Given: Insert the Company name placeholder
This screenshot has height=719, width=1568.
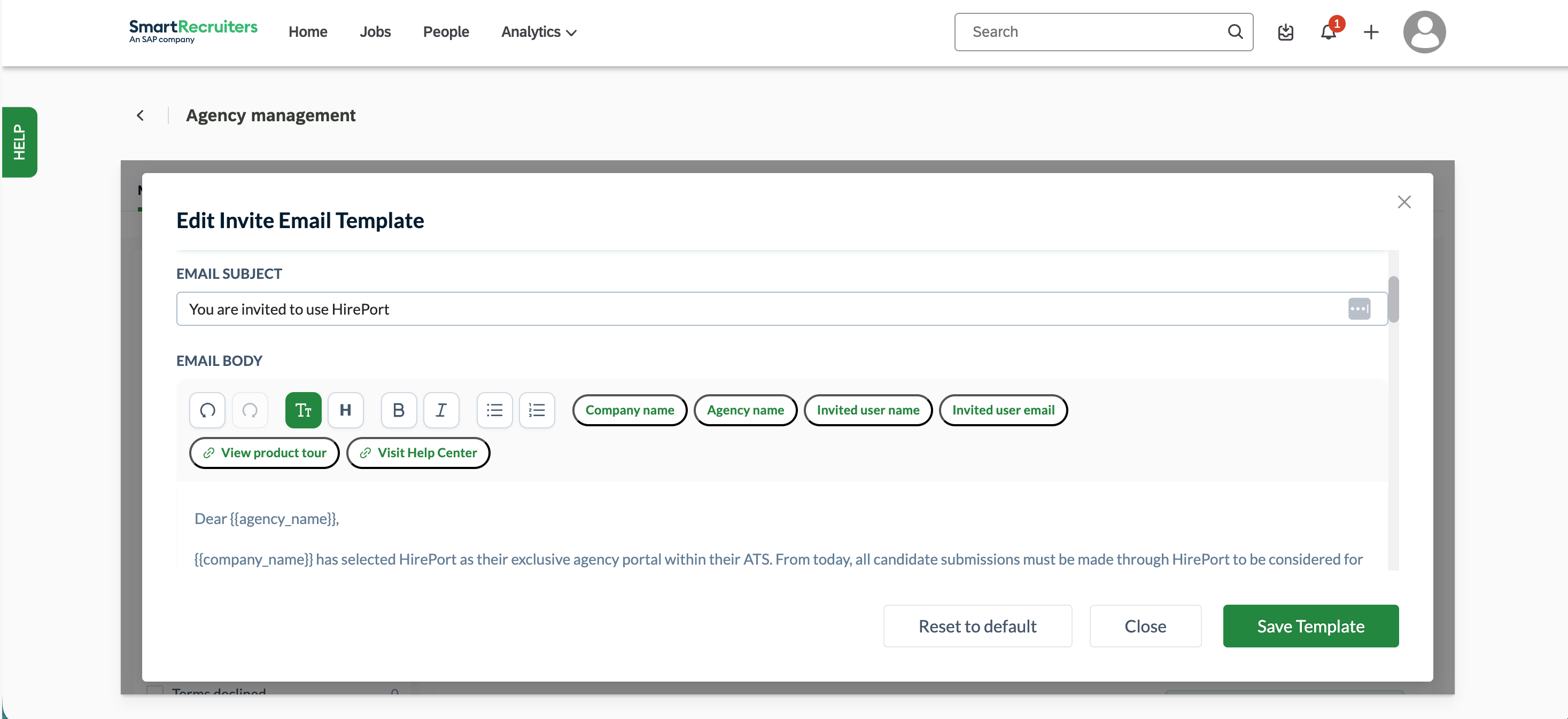Looking at the screenshot, I should click(630, 410).
